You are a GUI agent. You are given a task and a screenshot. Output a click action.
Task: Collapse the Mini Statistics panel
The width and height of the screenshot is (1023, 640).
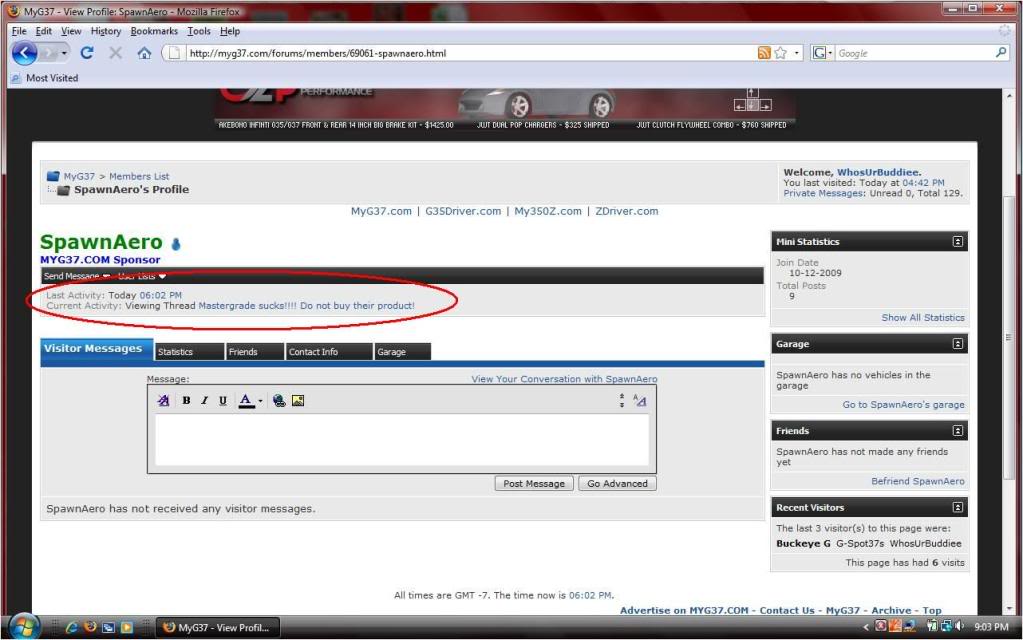tap(957, 240)
